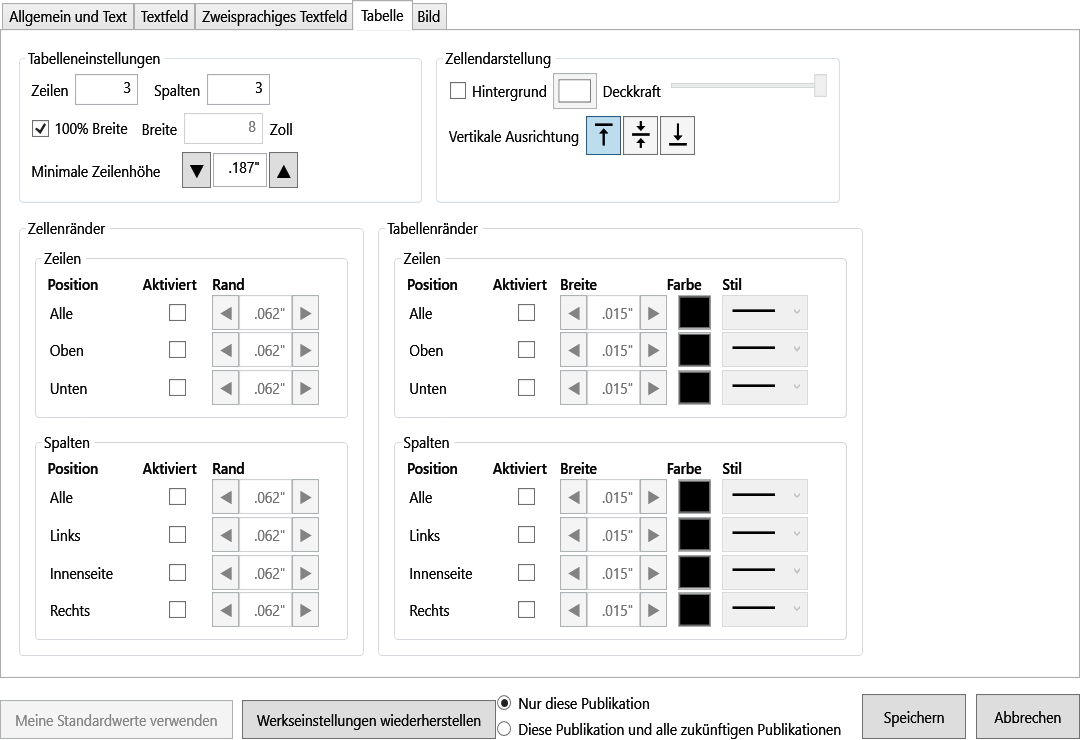The height and width of the screenshot is (740, 1080).
Task: Decrease table border width for rows Unten
Action: click(574, 389)
